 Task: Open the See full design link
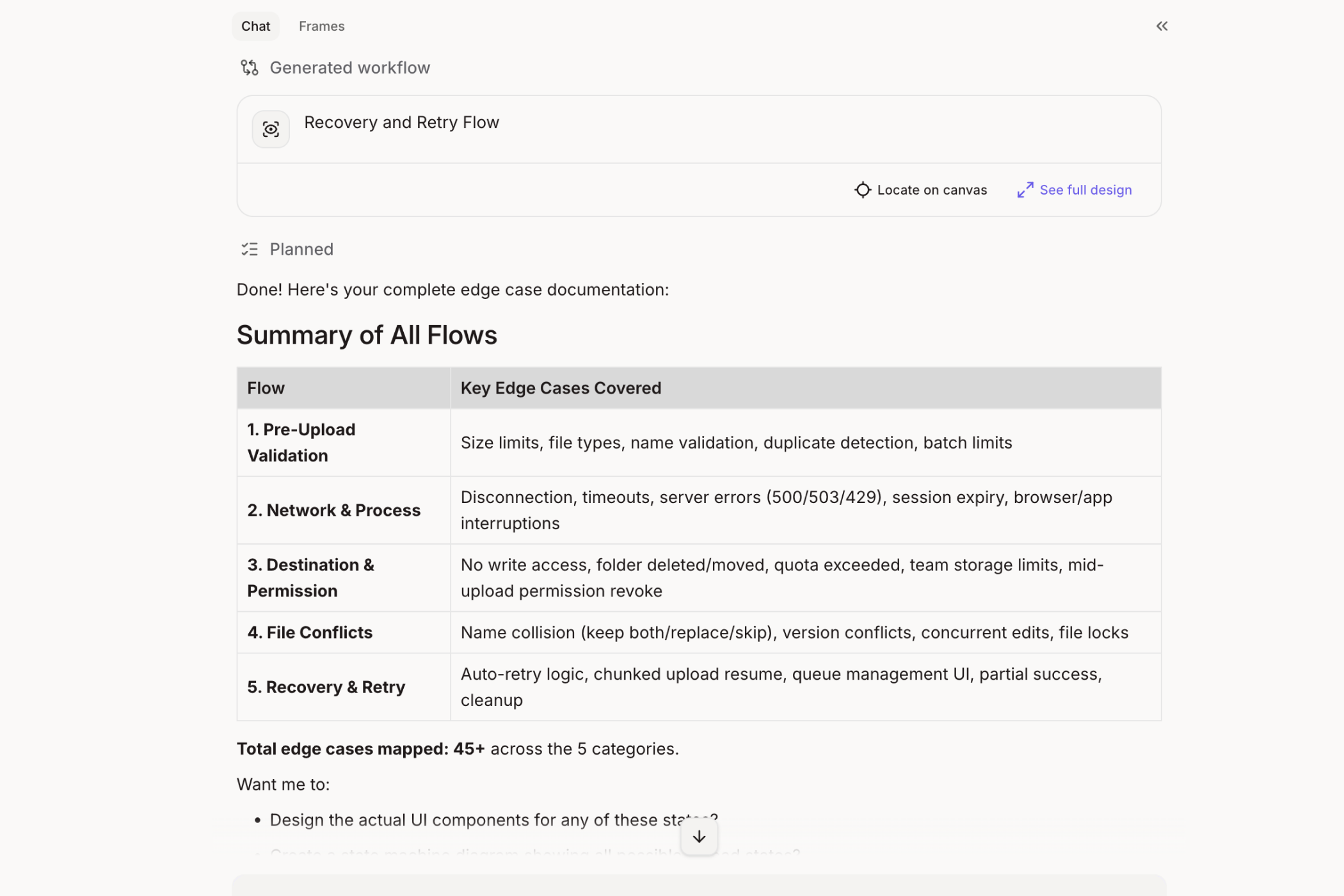click(1085, 190)
